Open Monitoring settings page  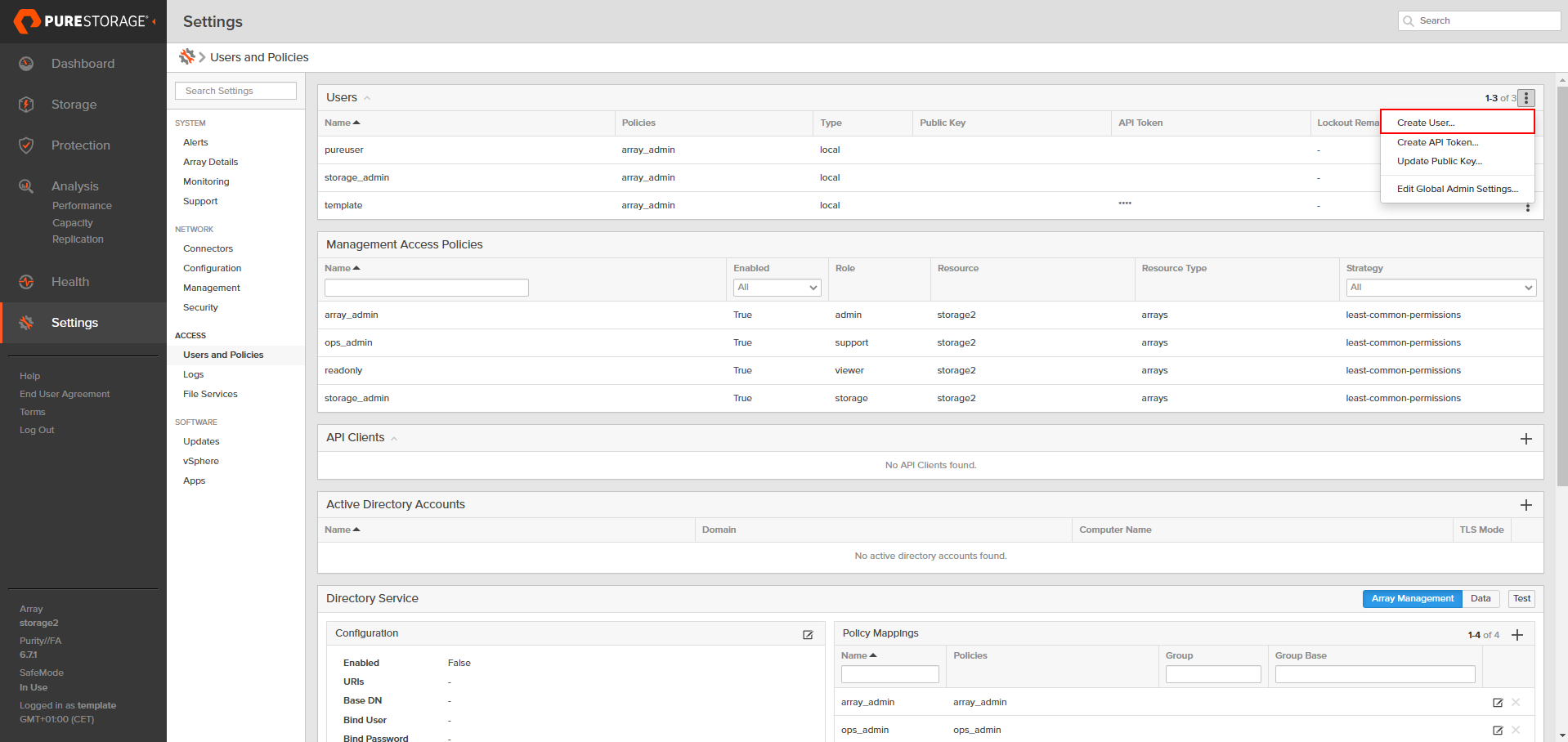[x=206, y=181]
